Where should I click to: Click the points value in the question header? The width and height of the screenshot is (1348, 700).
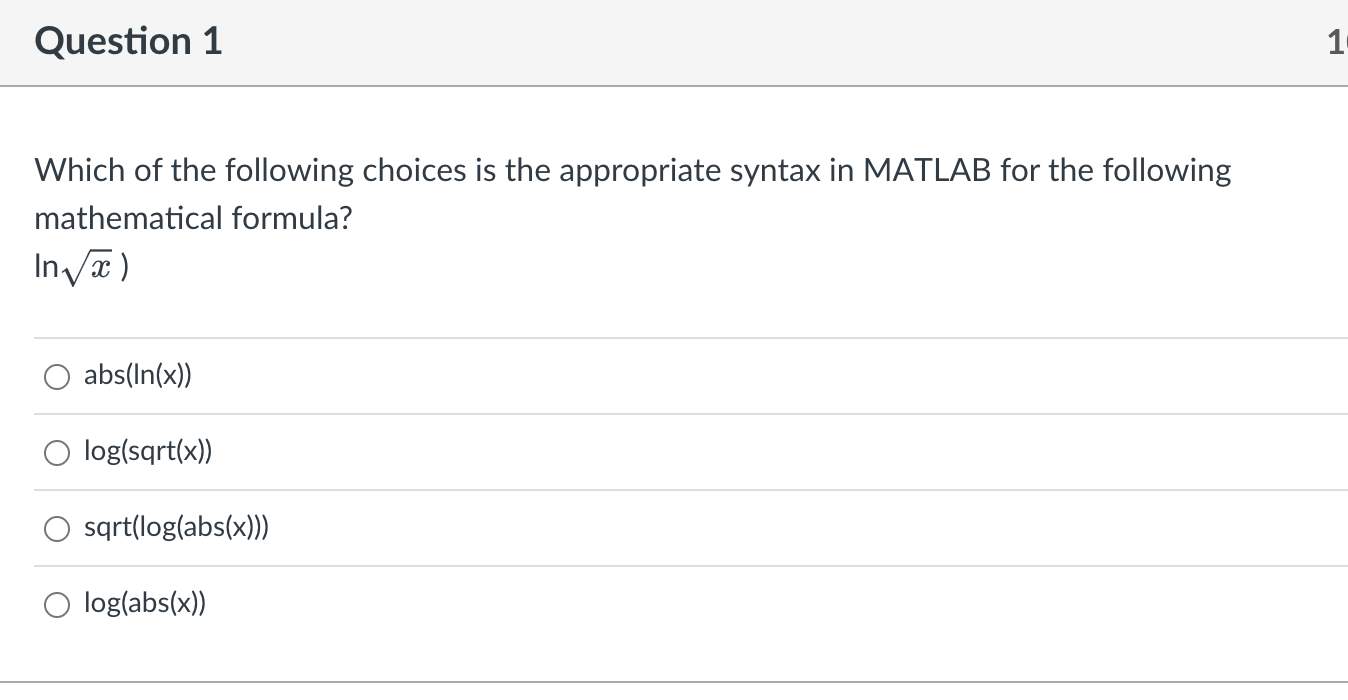point(1337,42)
